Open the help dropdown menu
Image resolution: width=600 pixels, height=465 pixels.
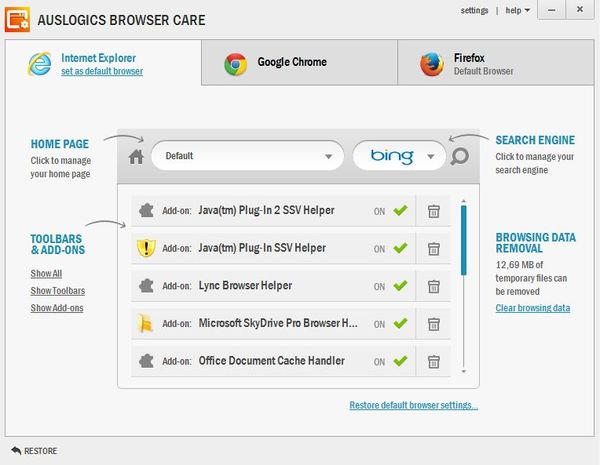(x=518, y=10)
